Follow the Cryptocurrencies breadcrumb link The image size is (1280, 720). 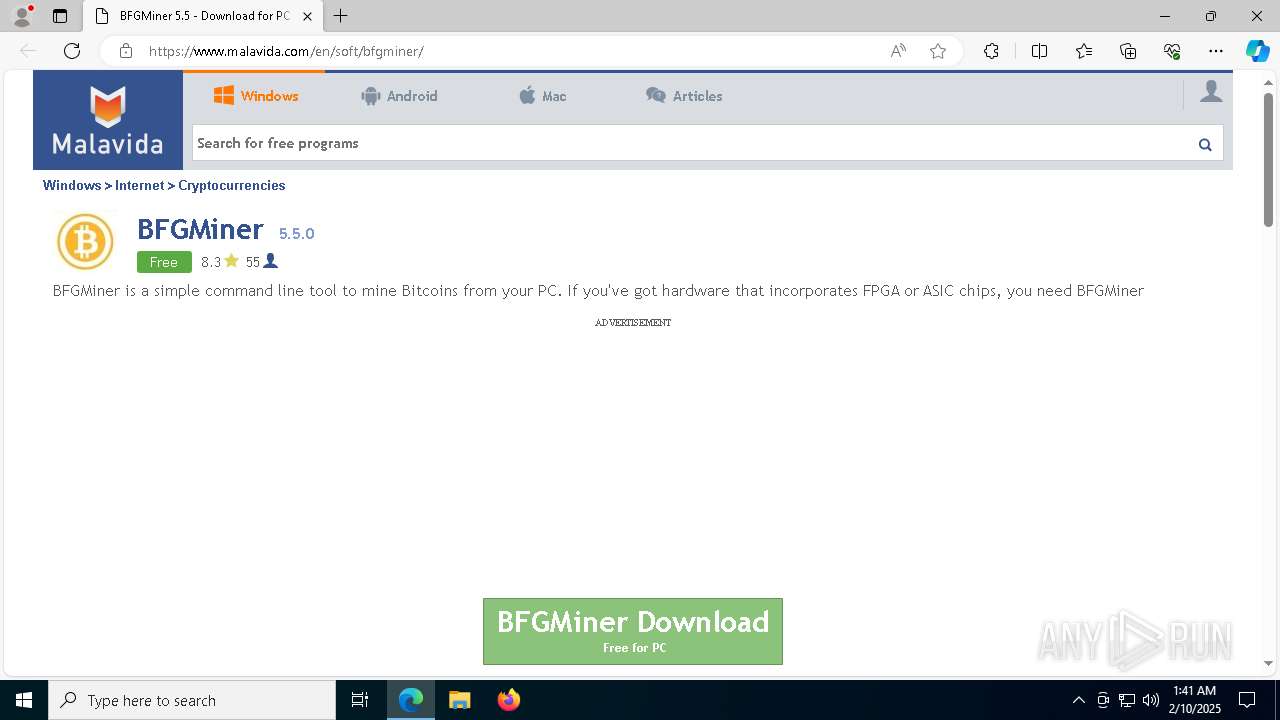tap(232, 185)
